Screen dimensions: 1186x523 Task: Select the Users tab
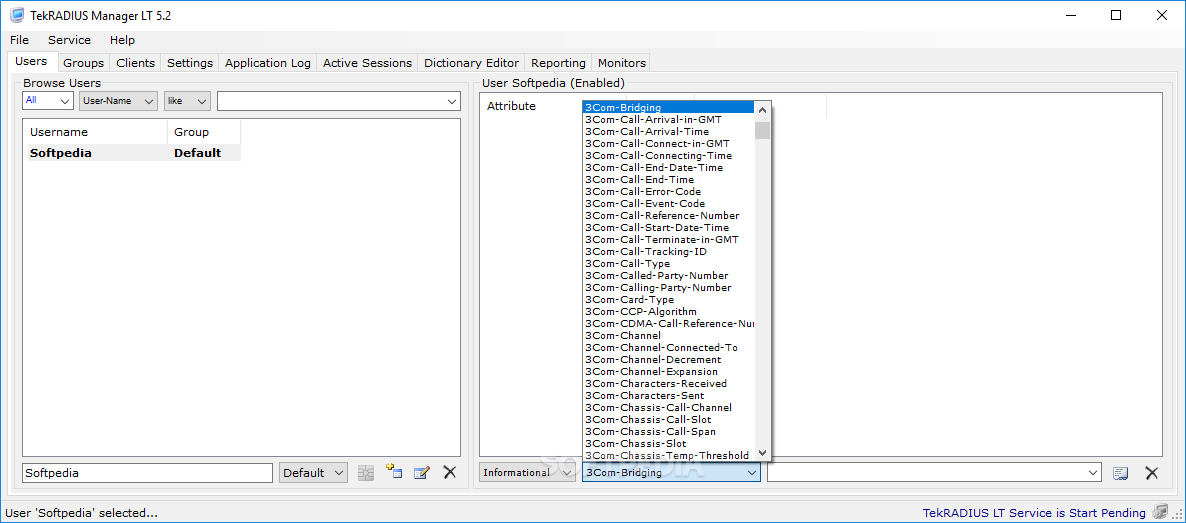(31, 61)
